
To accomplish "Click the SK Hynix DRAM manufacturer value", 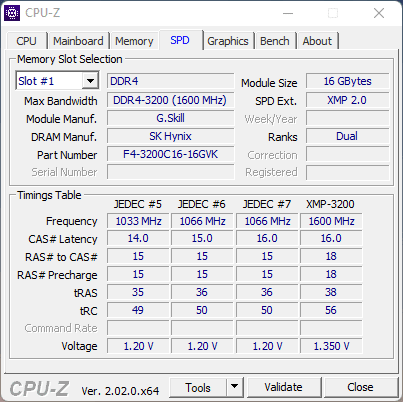I will pos(170,136).
